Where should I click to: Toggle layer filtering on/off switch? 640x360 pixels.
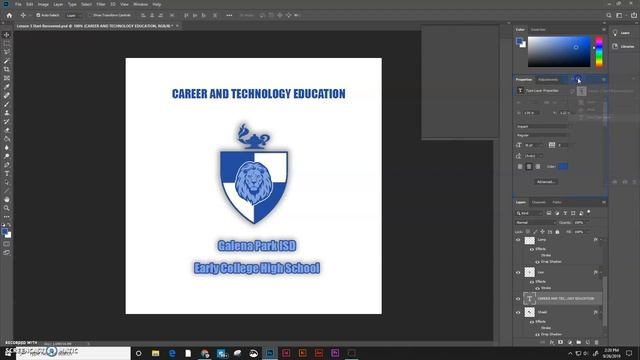(x=589, y=212)
